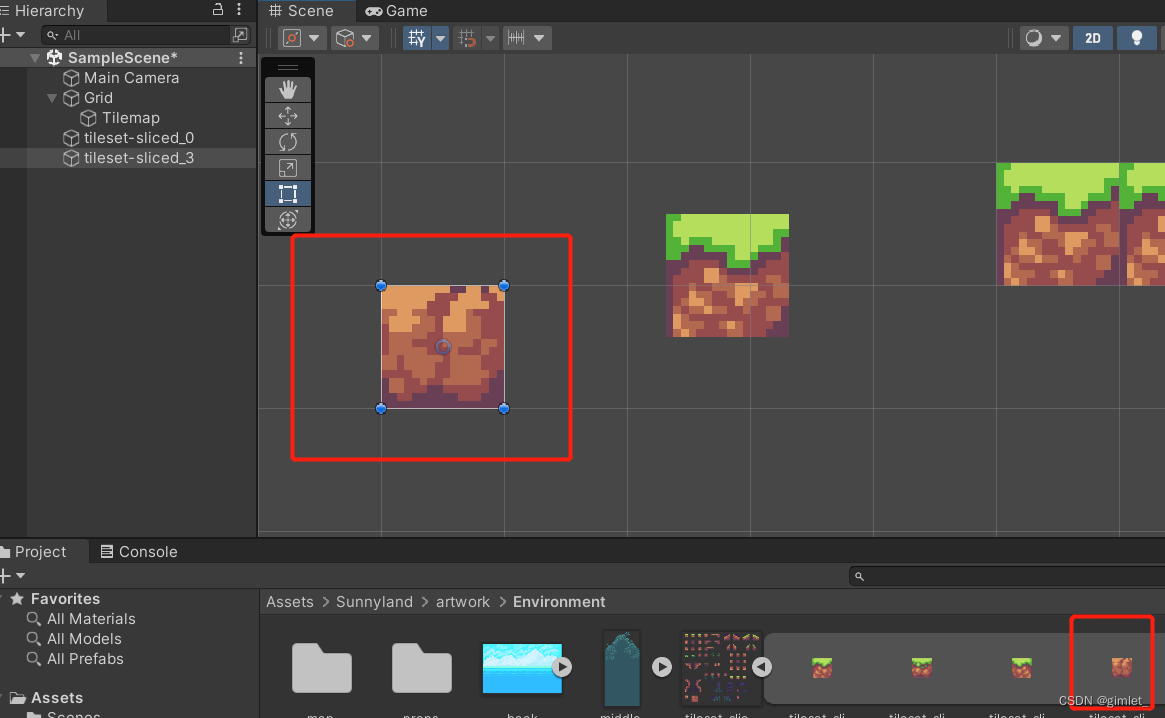This screenshot has height=718, width=1165.
Task: Click the Project panel search field
Action: pos(1007,576)
